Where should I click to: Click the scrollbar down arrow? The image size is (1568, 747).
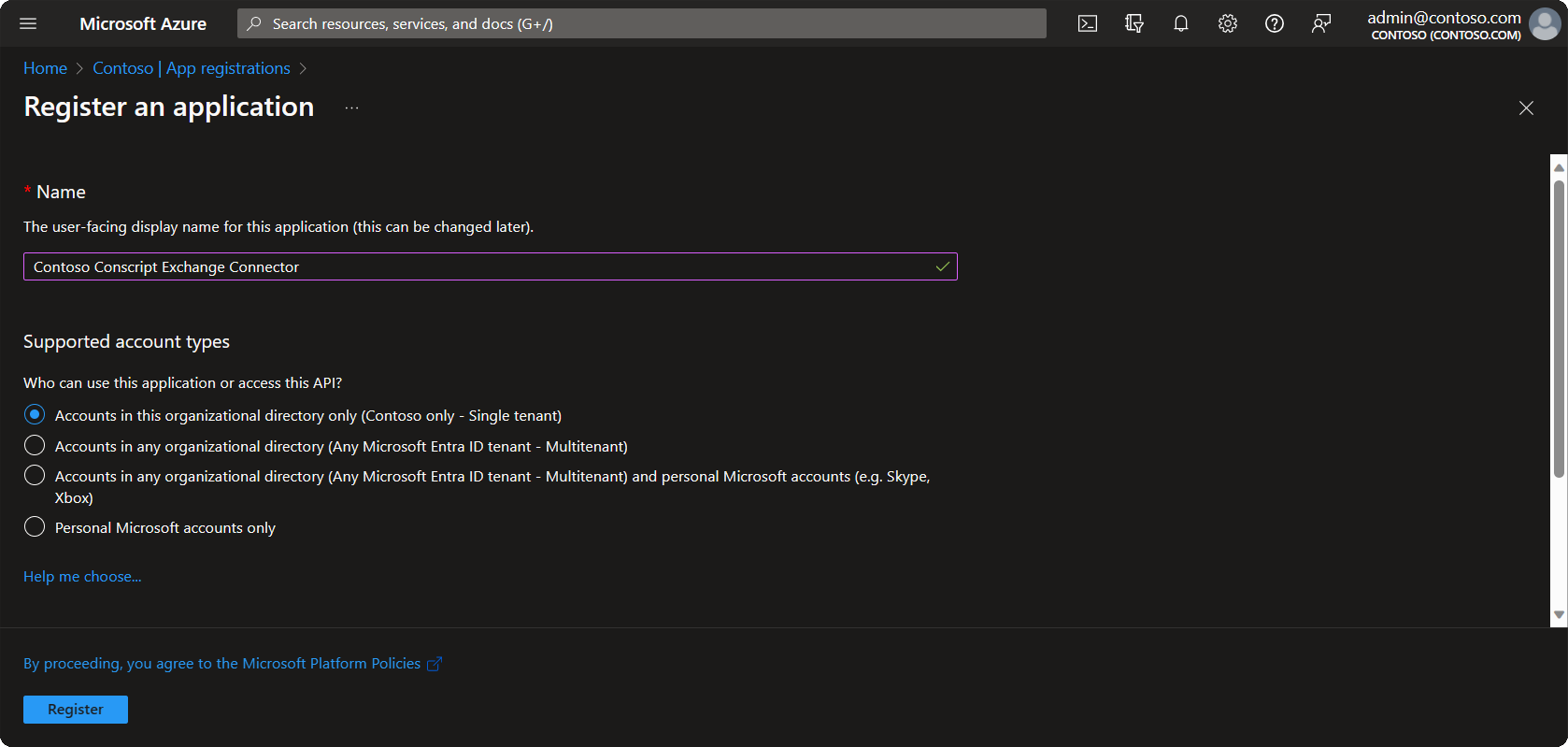(1559, 615)
